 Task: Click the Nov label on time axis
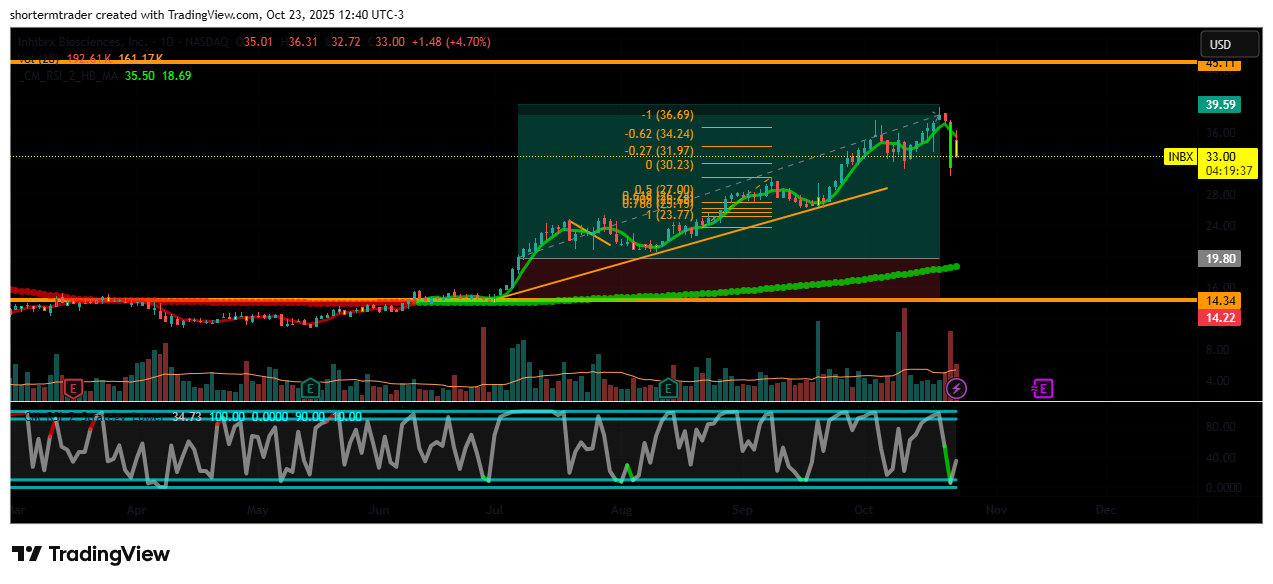pos(995,509)
